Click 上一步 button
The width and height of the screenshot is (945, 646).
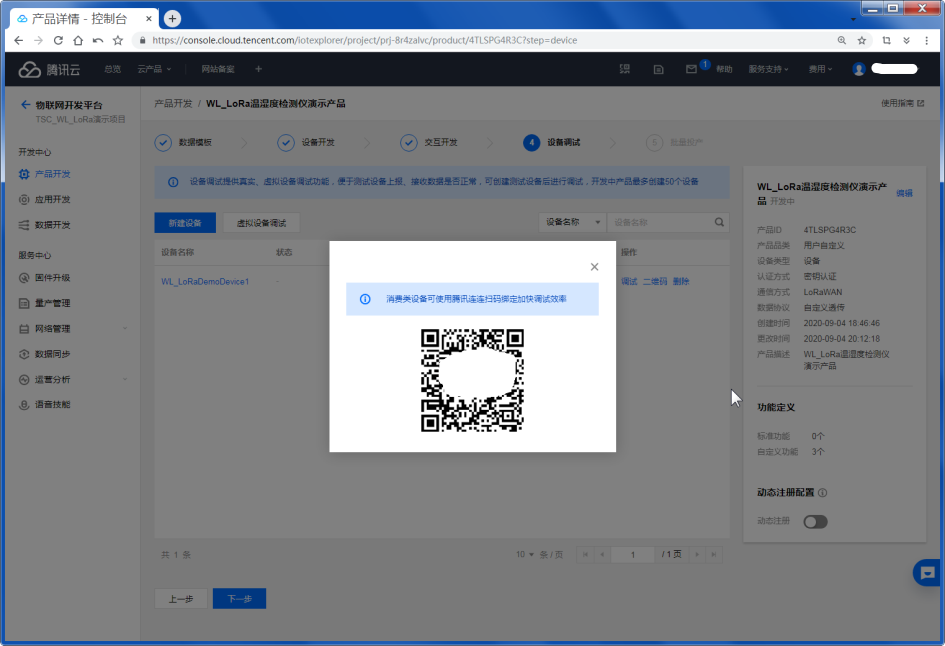(181, 599)
